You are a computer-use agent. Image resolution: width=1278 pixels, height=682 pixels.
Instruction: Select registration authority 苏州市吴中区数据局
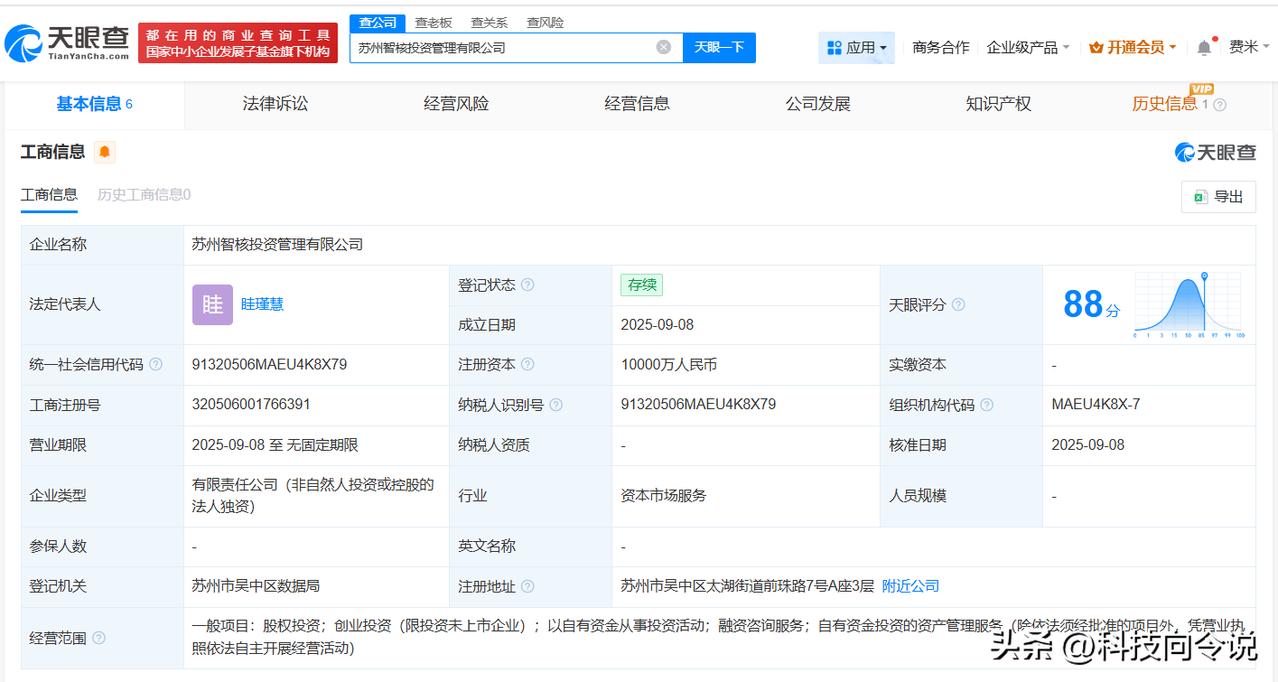(256, 586)
